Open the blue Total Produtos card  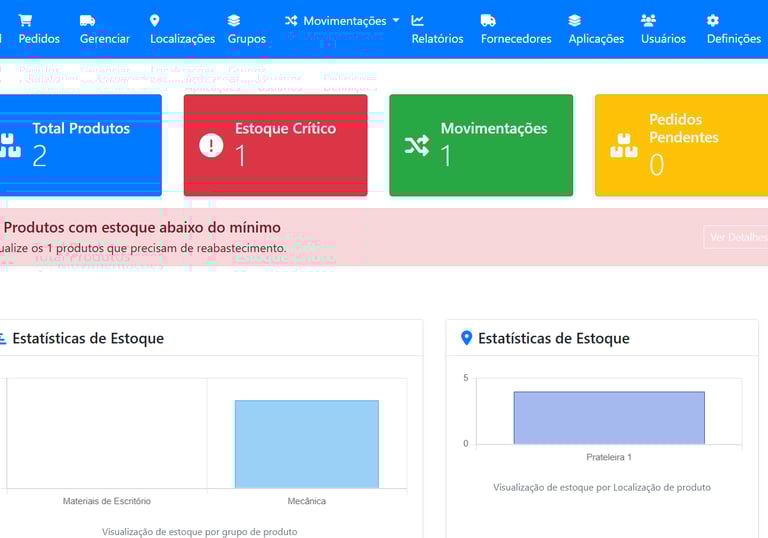[x=80, y=146]
